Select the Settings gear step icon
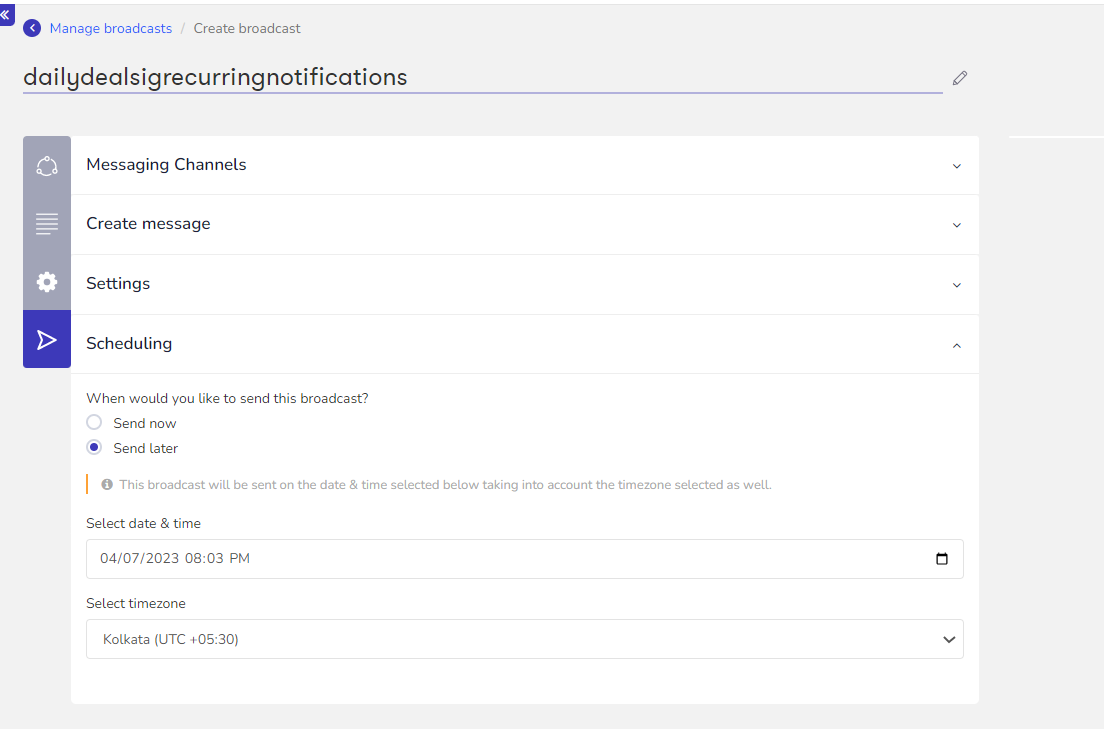 [x=47, y=282]
